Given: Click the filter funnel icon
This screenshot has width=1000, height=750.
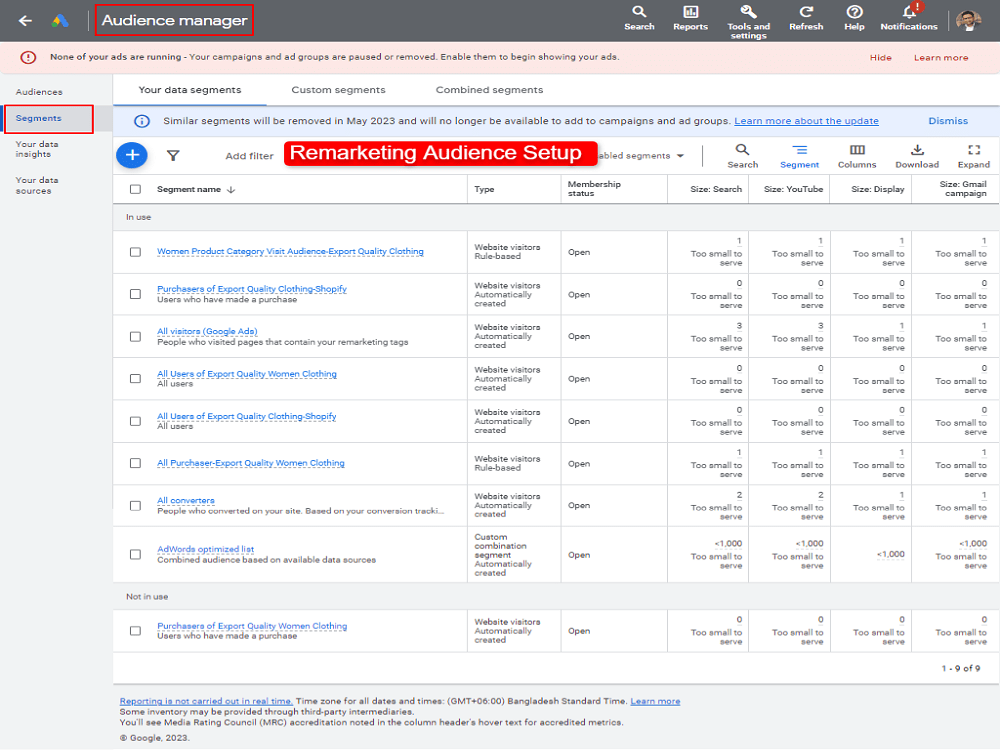Looking at the screenshot, I should click(173, 155).
